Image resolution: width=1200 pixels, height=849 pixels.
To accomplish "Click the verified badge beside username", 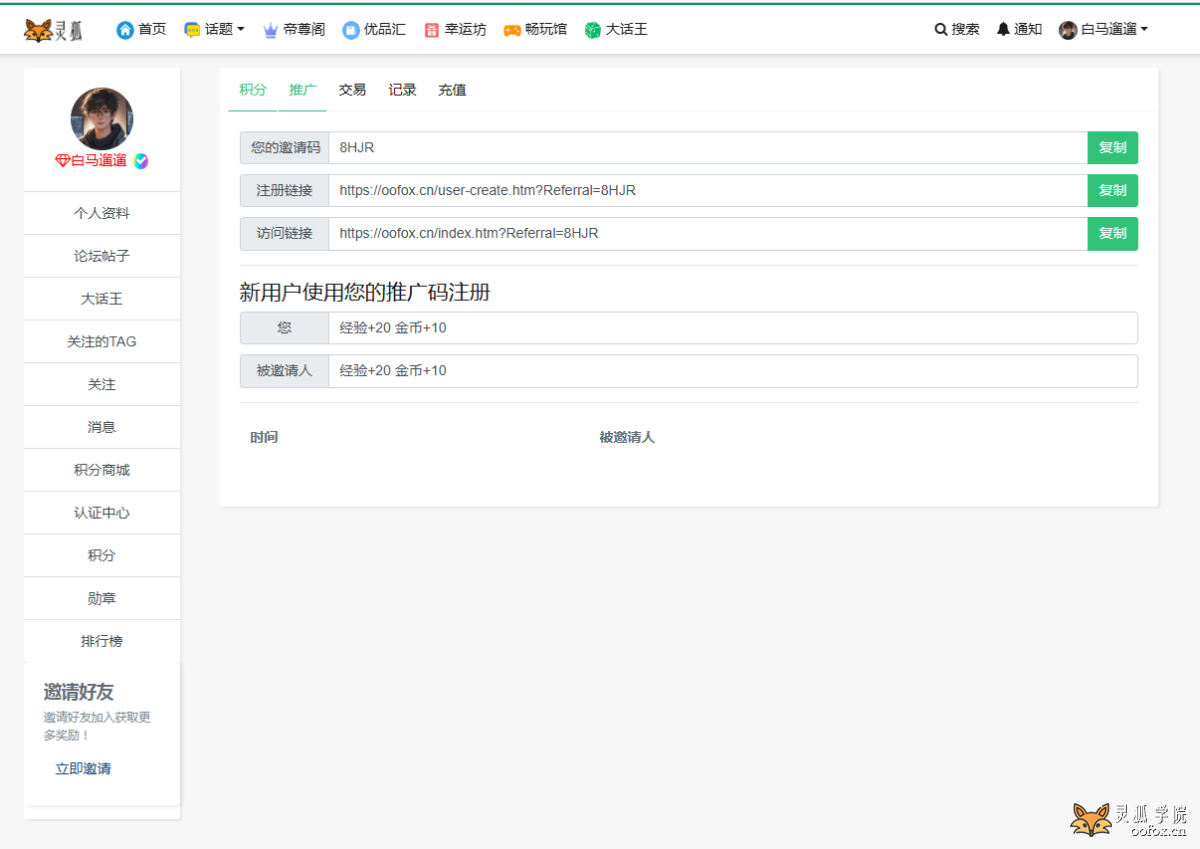I will click(x=141, y=161).
